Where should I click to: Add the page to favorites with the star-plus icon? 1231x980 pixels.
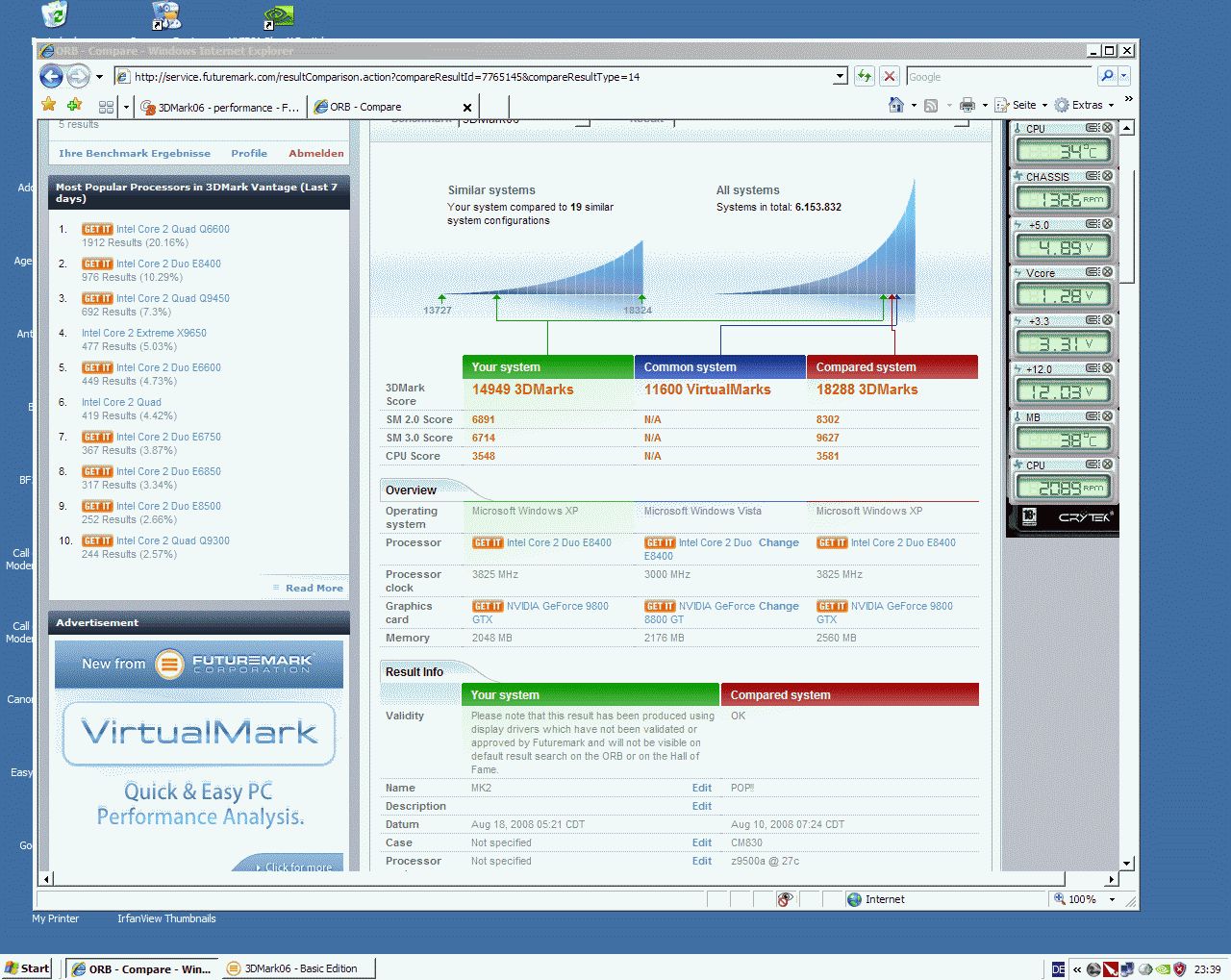[74, 105]
